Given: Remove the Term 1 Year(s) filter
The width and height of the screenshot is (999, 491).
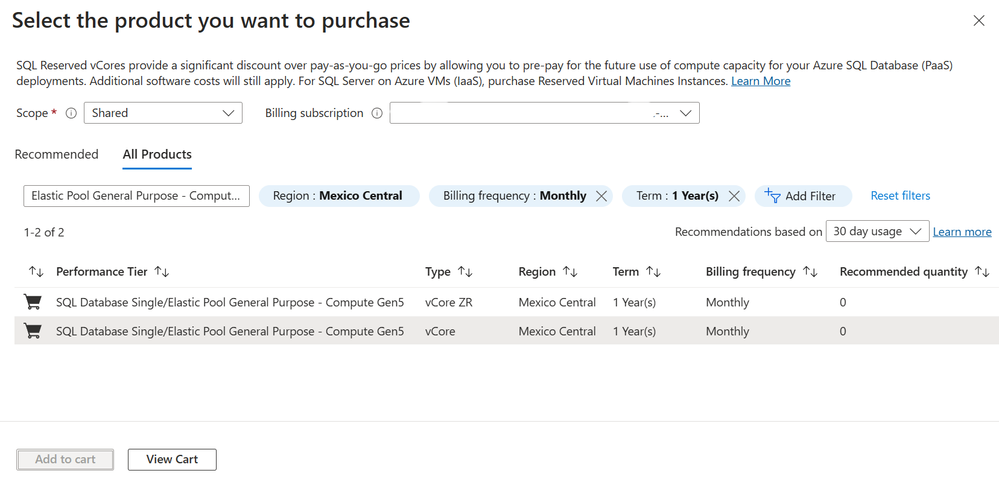Looking at the screenshot, I should click(x=734, y=196).
